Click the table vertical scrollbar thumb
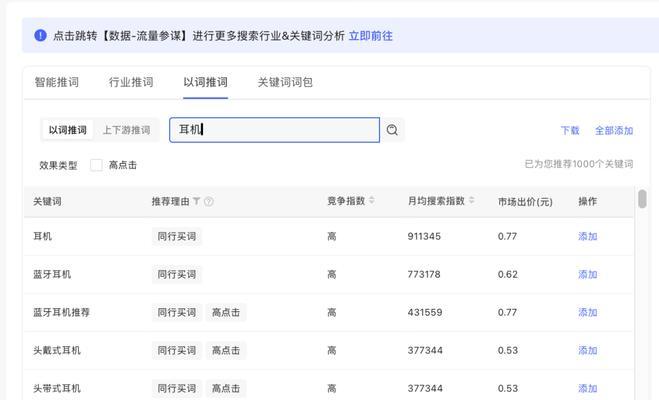The width and height of the screenshot is (659, 400). point(642,199)
